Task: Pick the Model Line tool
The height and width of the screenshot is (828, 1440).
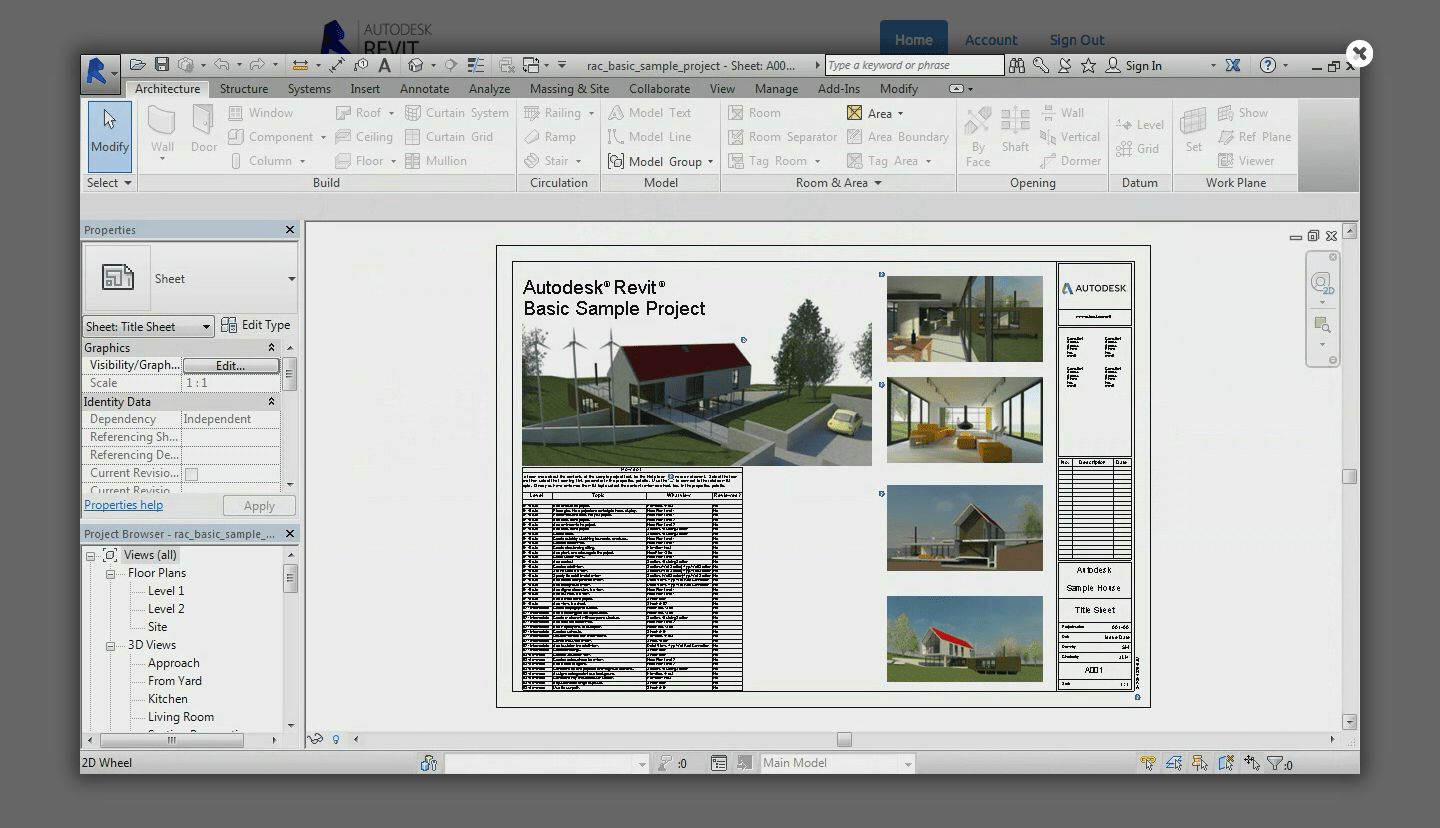Action: tap(650, 137)
